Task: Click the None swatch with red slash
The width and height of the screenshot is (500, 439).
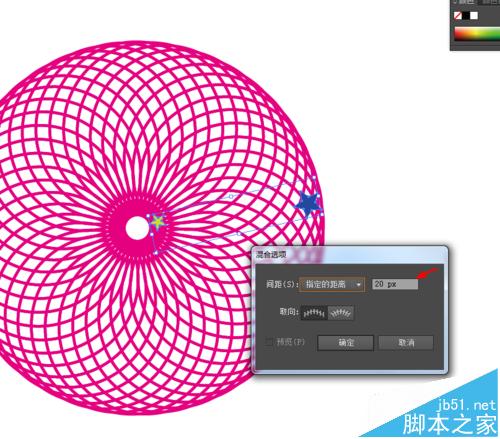Action: coord(458,15)
